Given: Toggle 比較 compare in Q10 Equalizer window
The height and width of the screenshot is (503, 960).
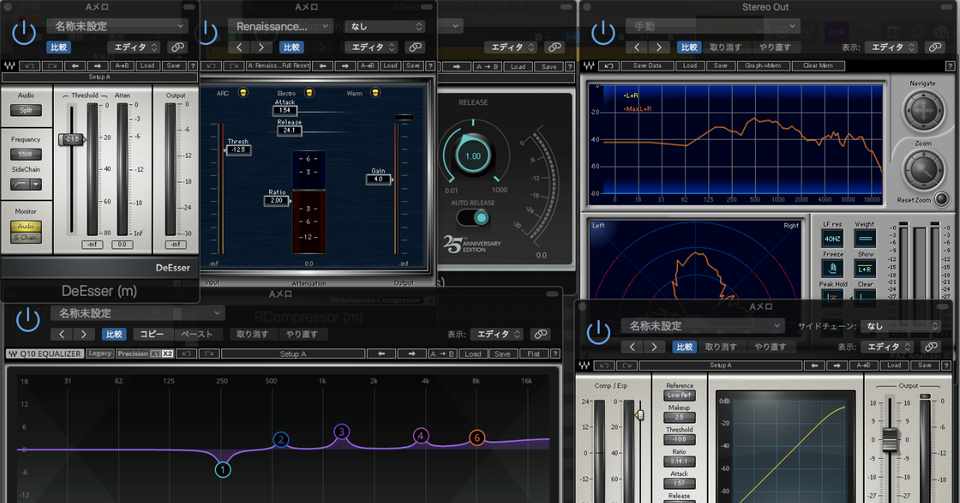Looking at the screenshot, I should [114, 334].
